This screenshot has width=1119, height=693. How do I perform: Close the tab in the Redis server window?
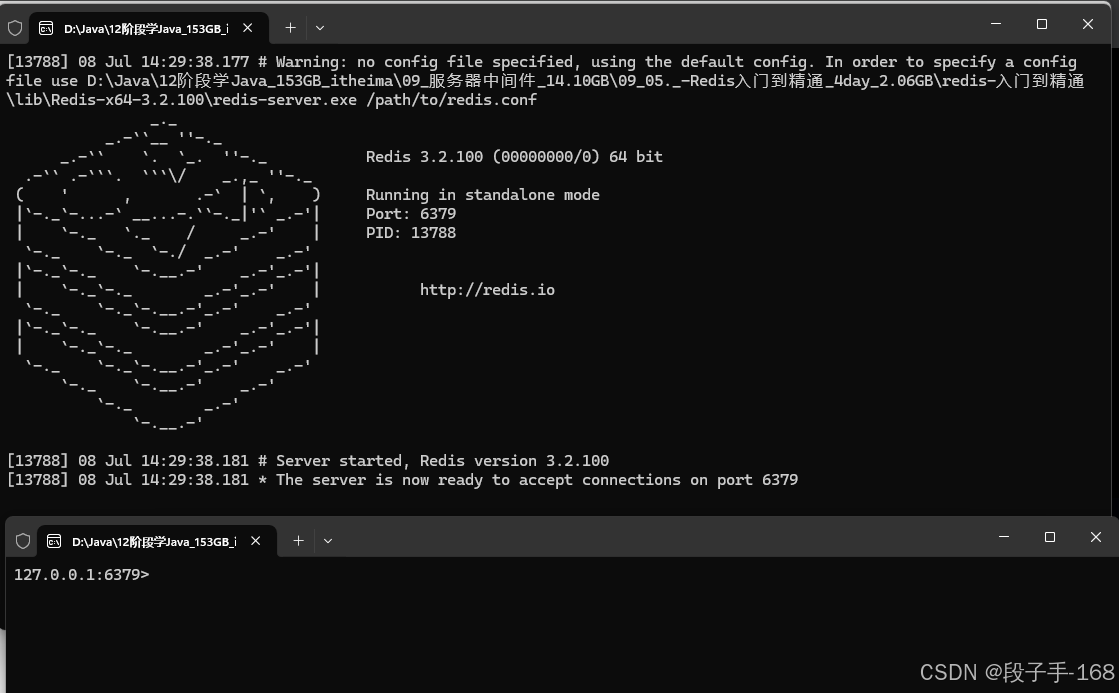(248, 28)
